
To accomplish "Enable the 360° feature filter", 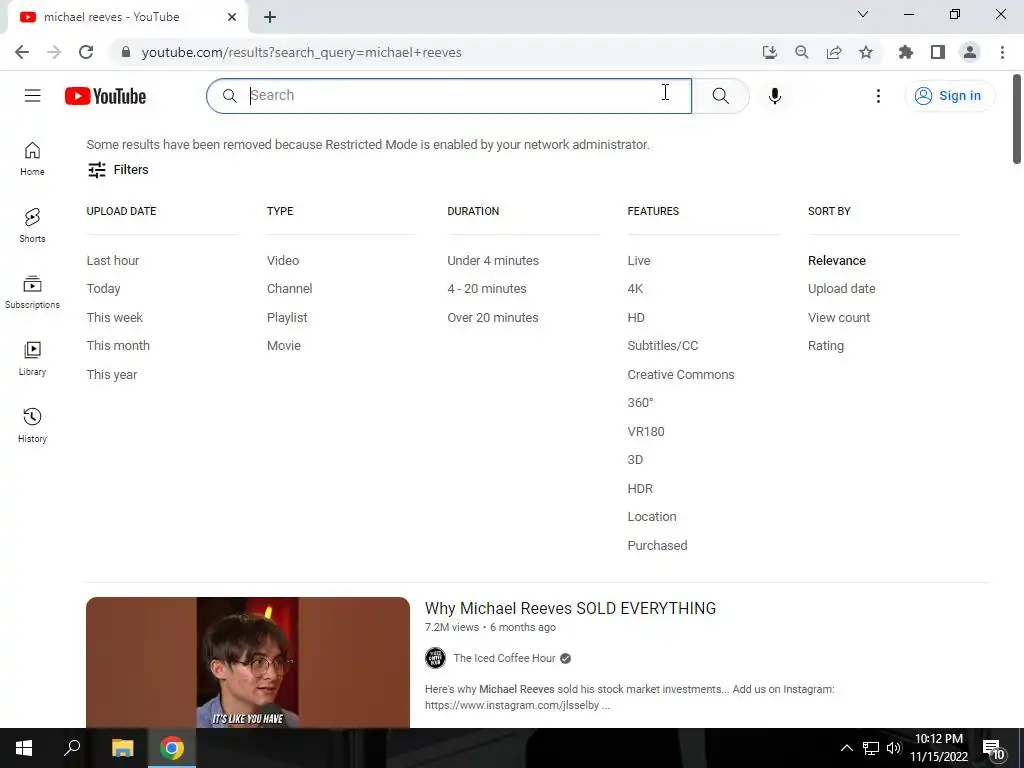I will pos(641,403).
